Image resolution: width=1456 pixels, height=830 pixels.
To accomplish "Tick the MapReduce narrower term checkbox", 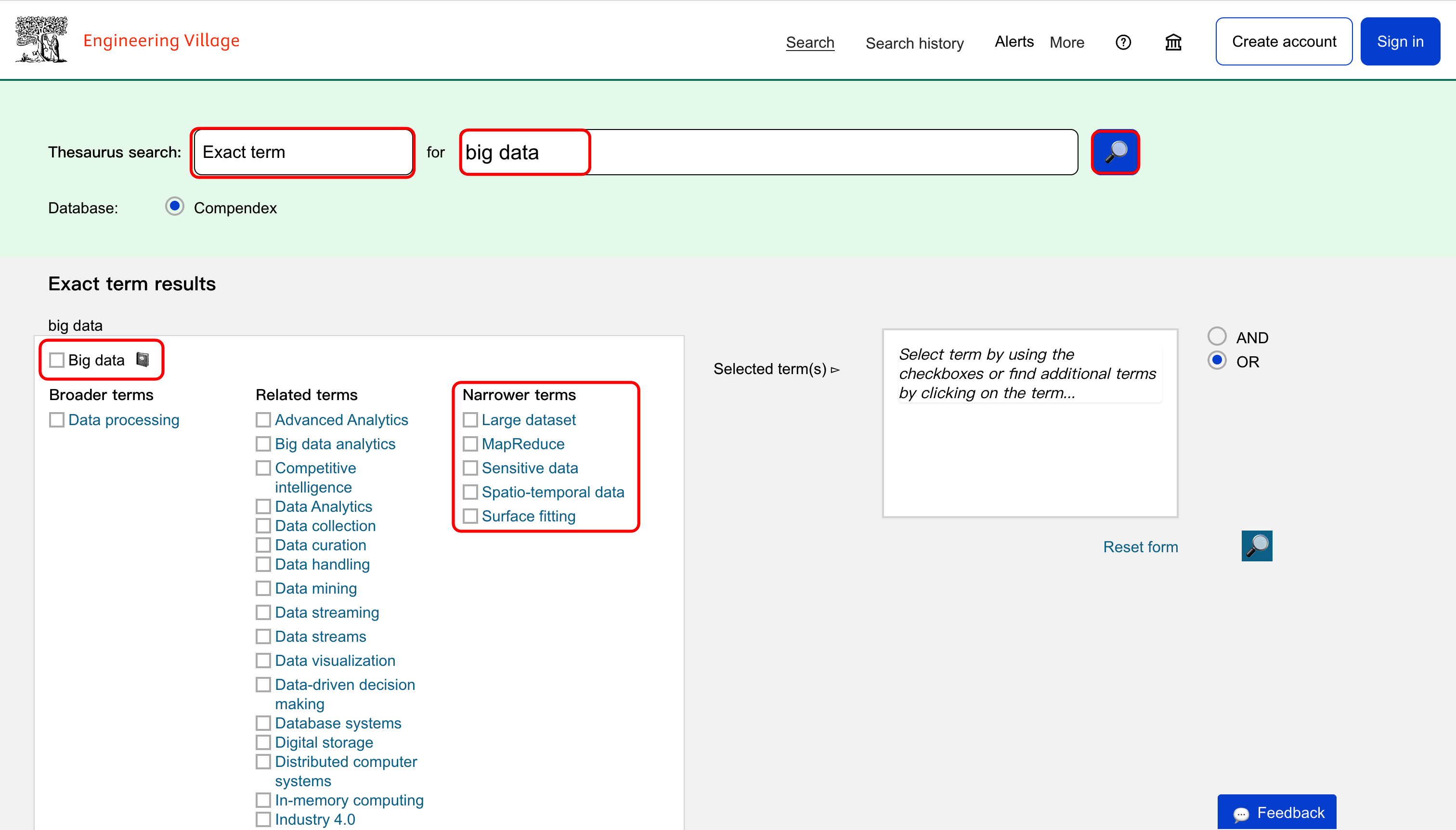I will pyautogui.click(x=470, y=444).
